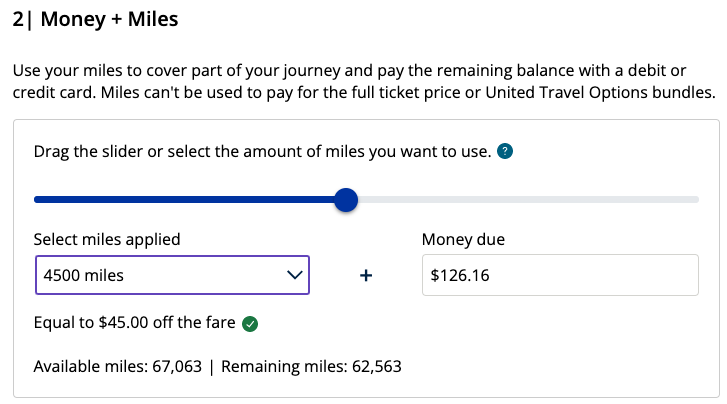This screenshot has height=404, width=727.
Task: Click the miles dropdown chevron arrow
Action: (294, 274)
